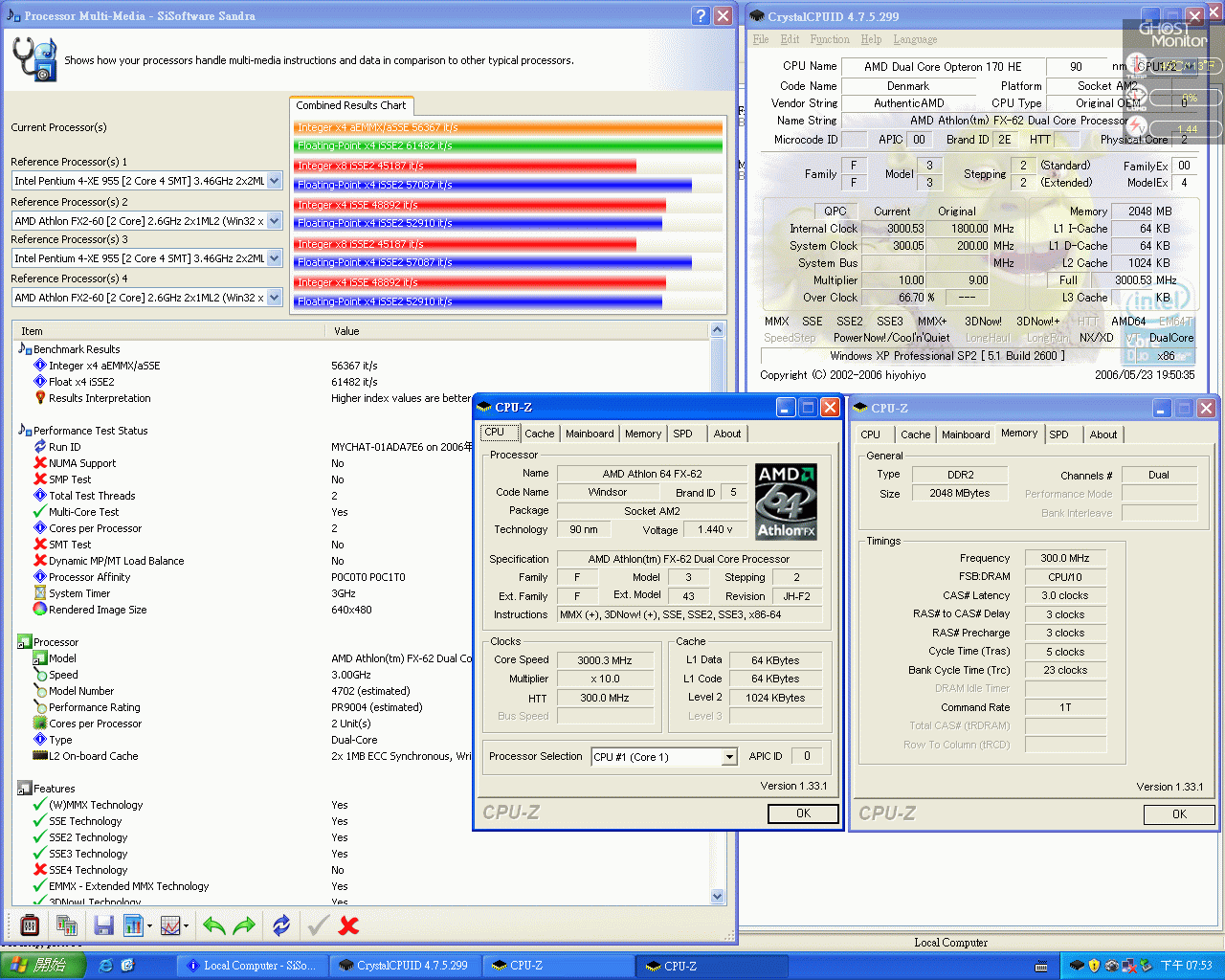Open Sandra module options icon in bottom toolbar
This screenshot has width=1225, height=980.
coord(30,925)
